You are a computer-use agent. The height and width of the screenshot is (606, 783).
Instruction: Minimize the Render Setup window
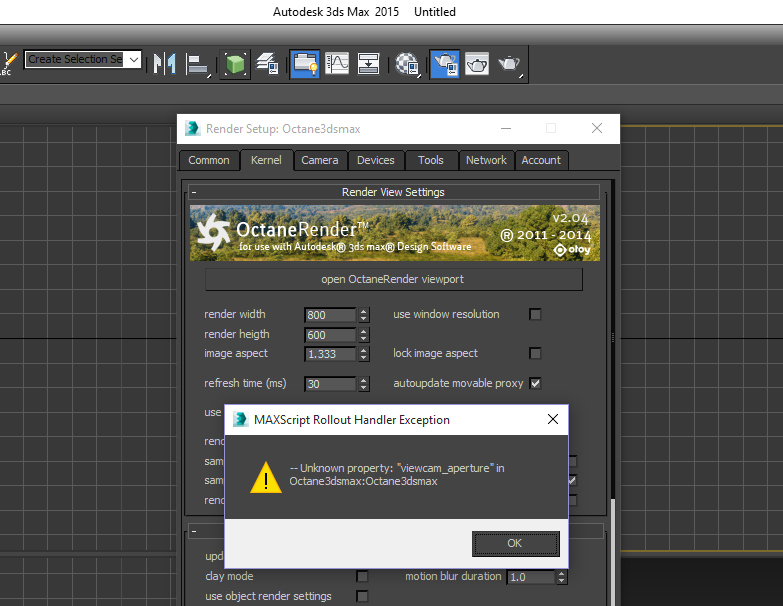(506, 128)
